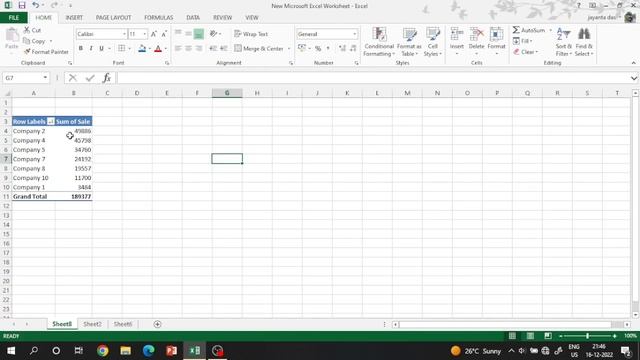The image size is (640, 360).
Task: Open the Font size 11 dropdown
Action: click(x=145, y=34)
